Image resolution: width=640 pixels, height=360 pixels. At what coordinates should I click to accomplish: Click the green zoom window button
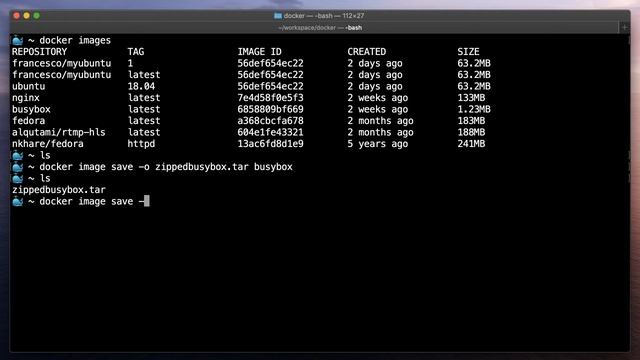37,16
